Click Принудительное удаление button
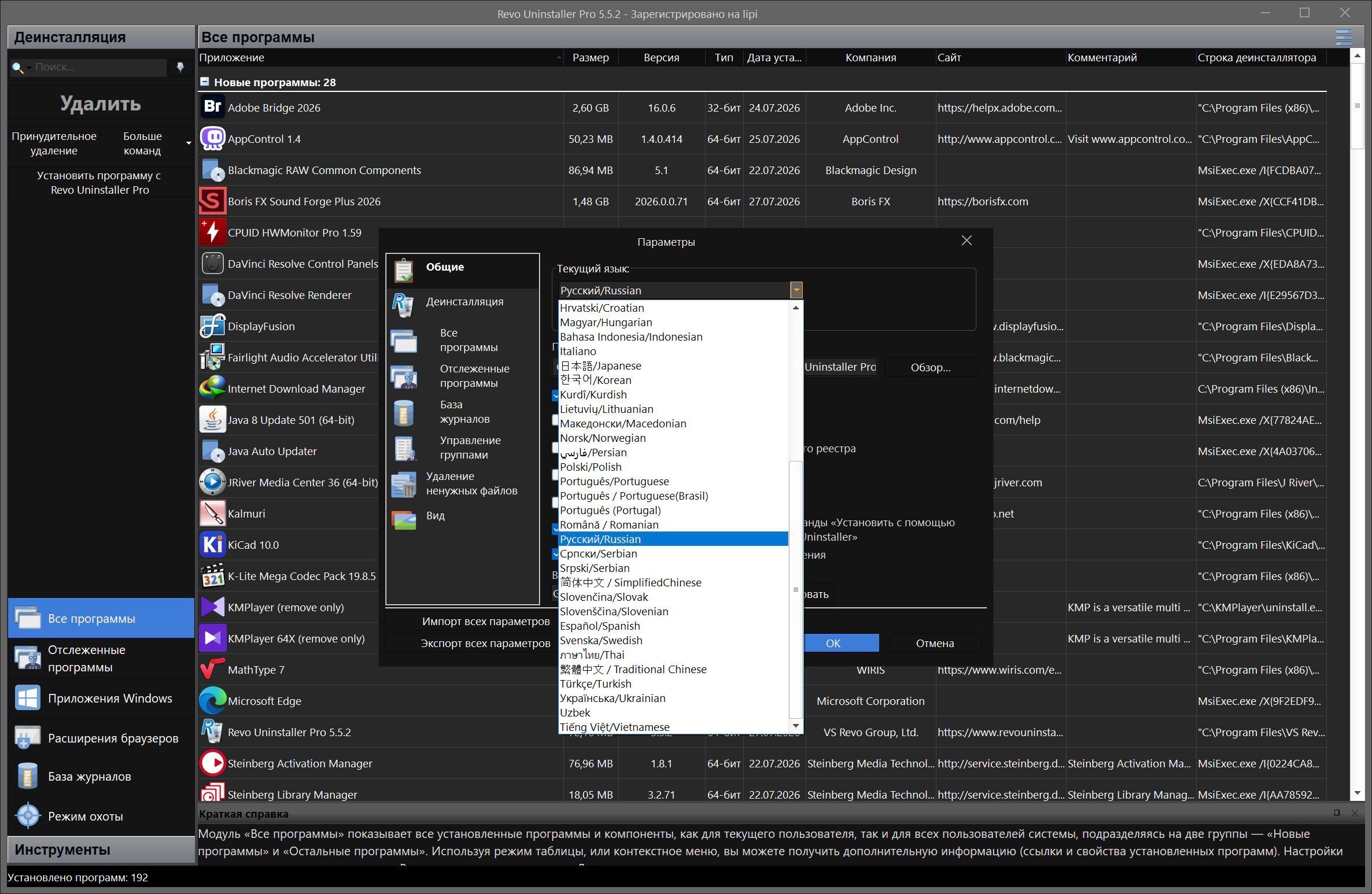Image resolution: width=1372 pixels, height=894 pixels. click(x=54, y=143)
